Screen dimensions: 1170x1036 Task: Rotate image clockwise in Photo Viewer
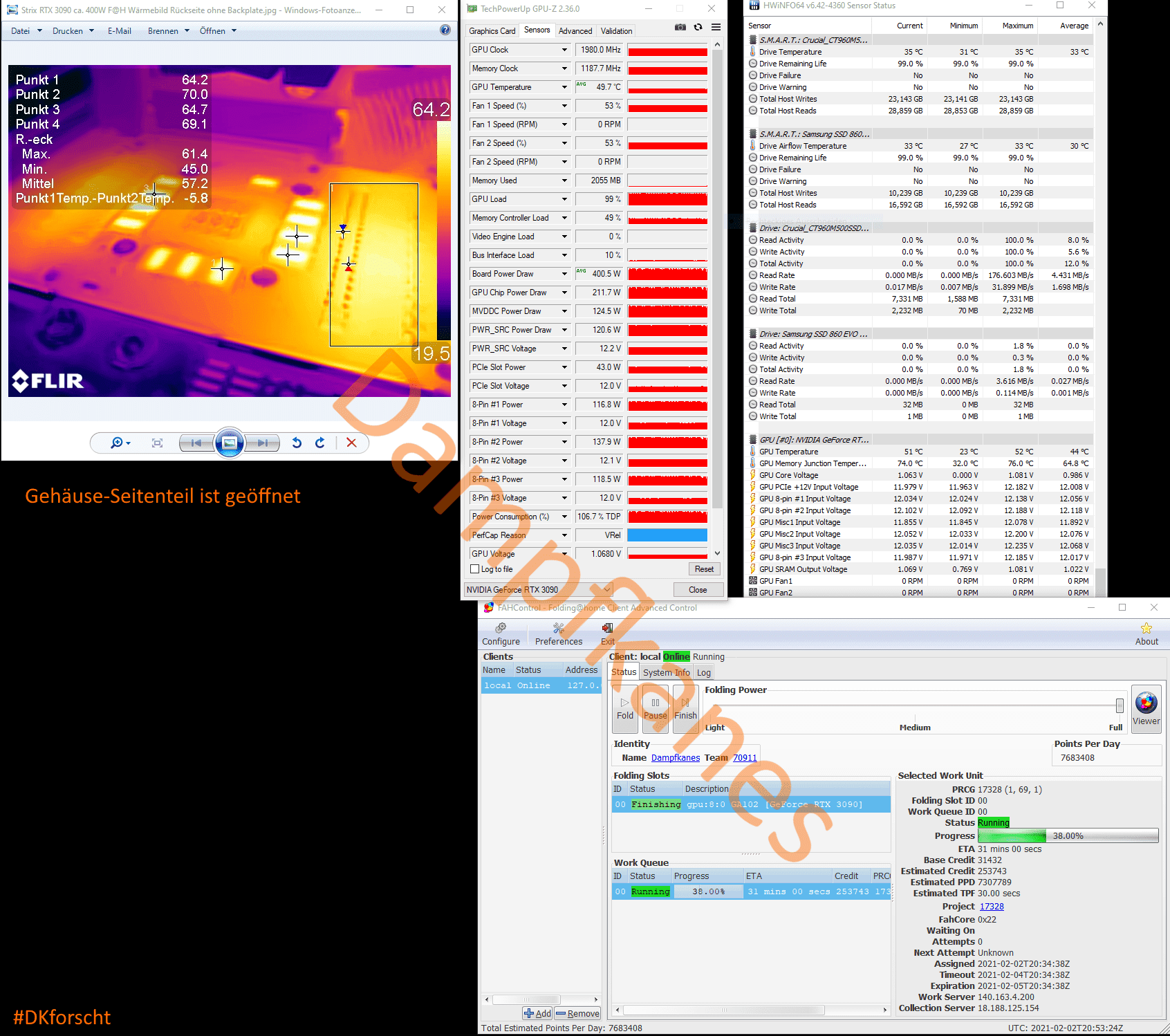320,443
